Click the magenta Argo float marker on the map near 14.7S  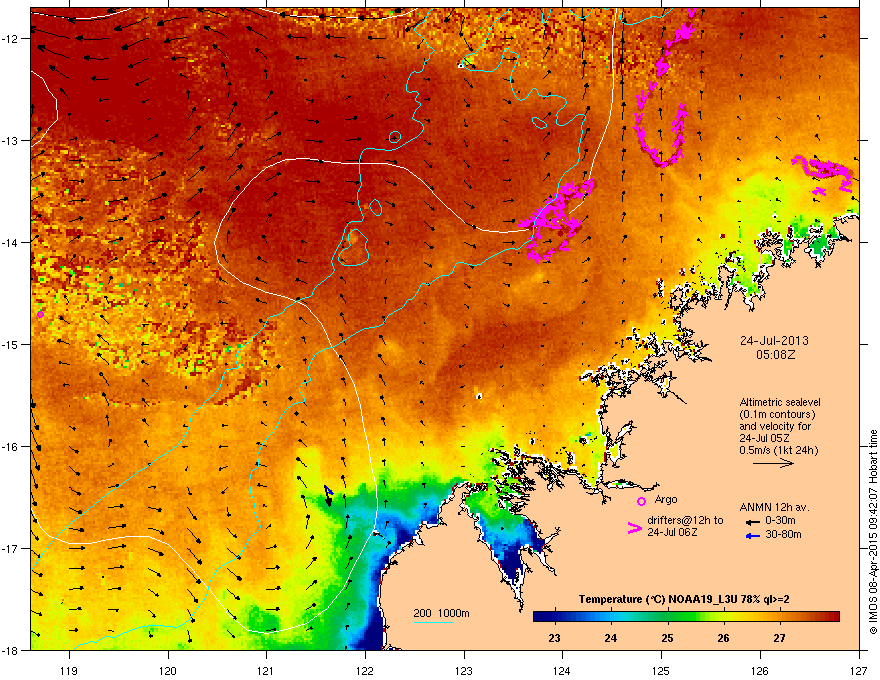point(40,314)
